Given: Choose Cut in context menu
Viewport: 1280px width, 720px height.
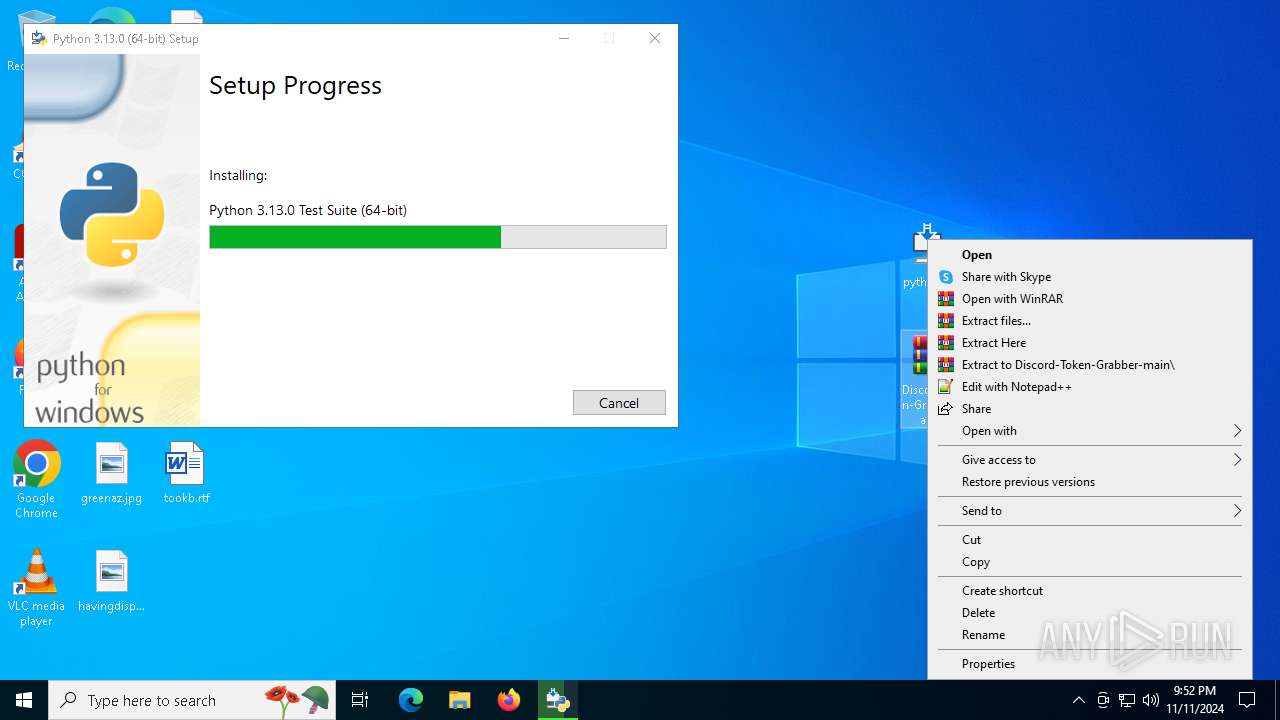Looking at the screenshot, I should pyautogui.click(x=1090, y=540).
